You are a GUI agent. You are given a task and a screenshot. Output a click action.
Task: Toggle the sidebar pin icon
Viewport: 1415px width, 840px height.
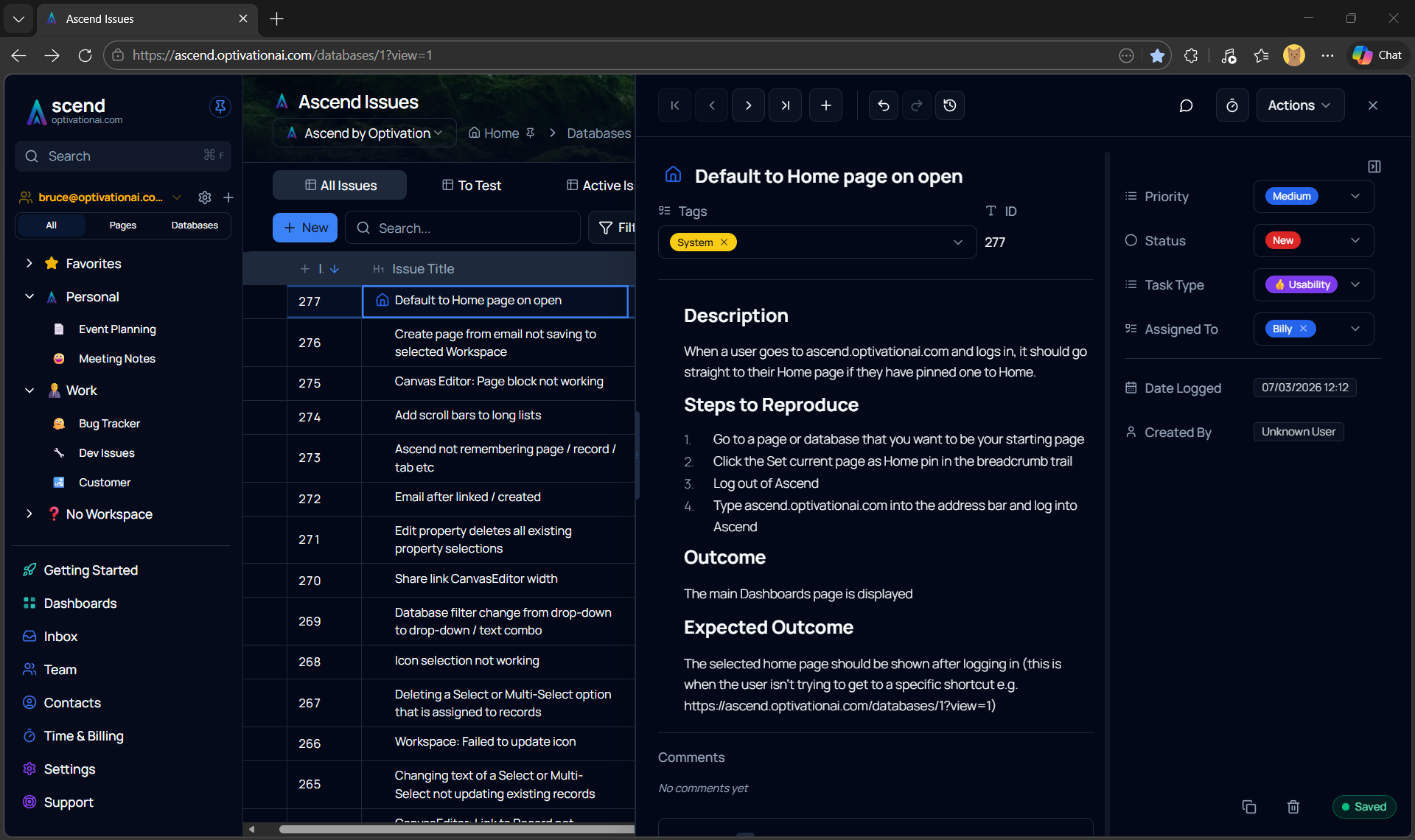[220, 107]
